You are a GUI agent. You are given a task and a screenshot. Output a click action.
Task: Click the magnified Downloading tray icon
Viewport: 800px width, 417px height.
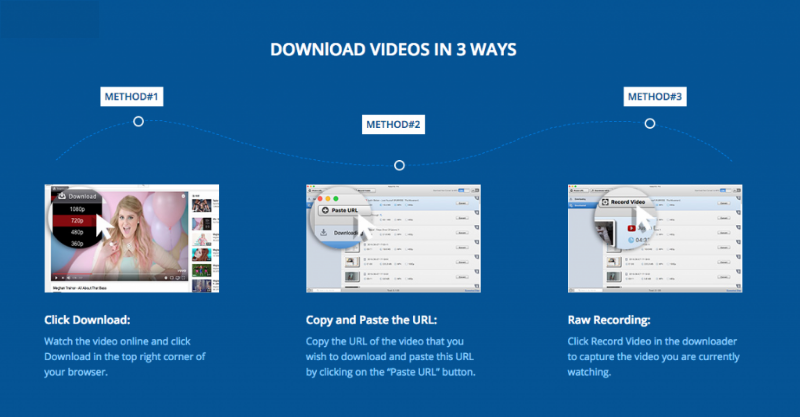pos(326,234)
